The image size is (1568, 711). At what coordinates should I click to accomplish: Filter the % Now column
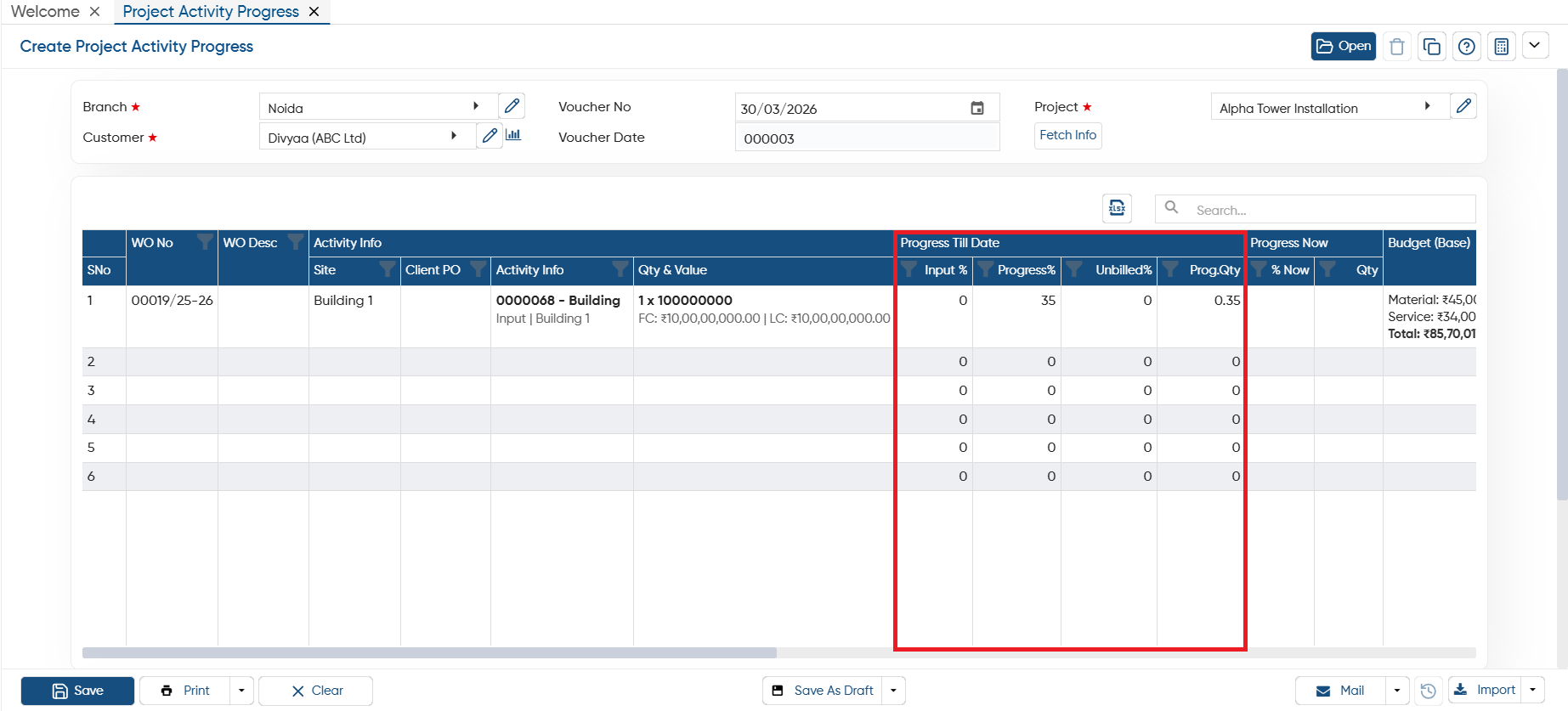pyautogui.click(x=1259, y=269)
